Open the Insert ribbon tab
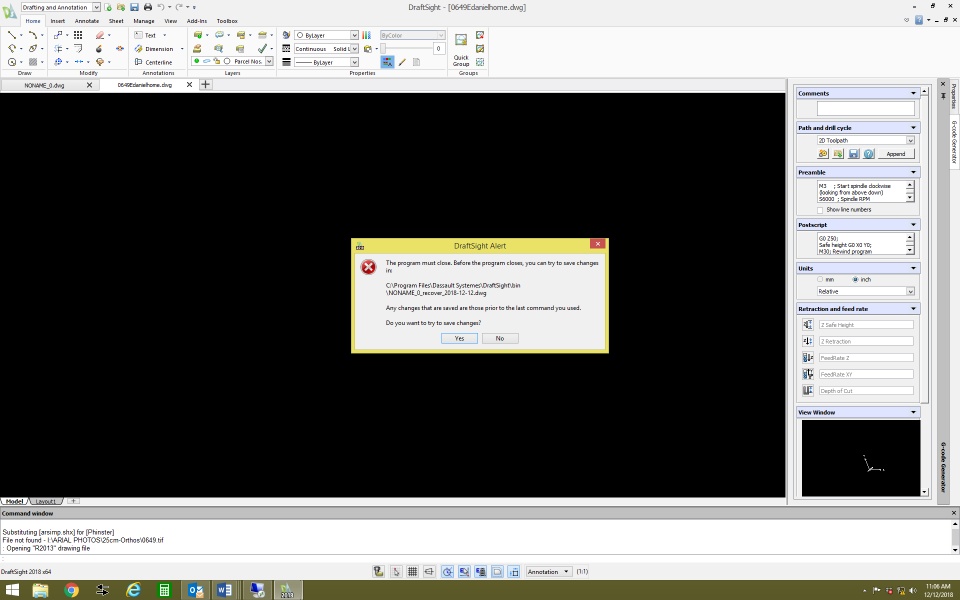 (58, 21)
